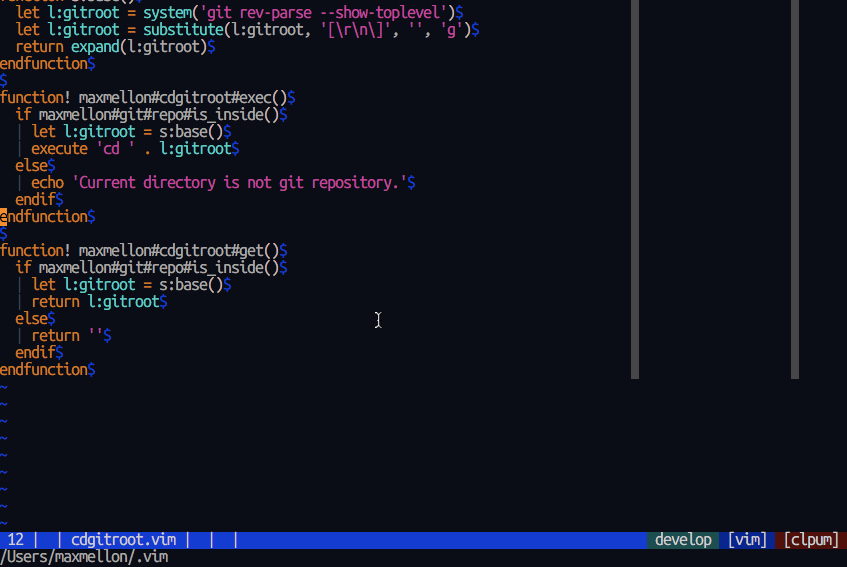Screen dimensions: 847x567
Task: Click the 'develop' branch indicator
Action: point(683,539)
